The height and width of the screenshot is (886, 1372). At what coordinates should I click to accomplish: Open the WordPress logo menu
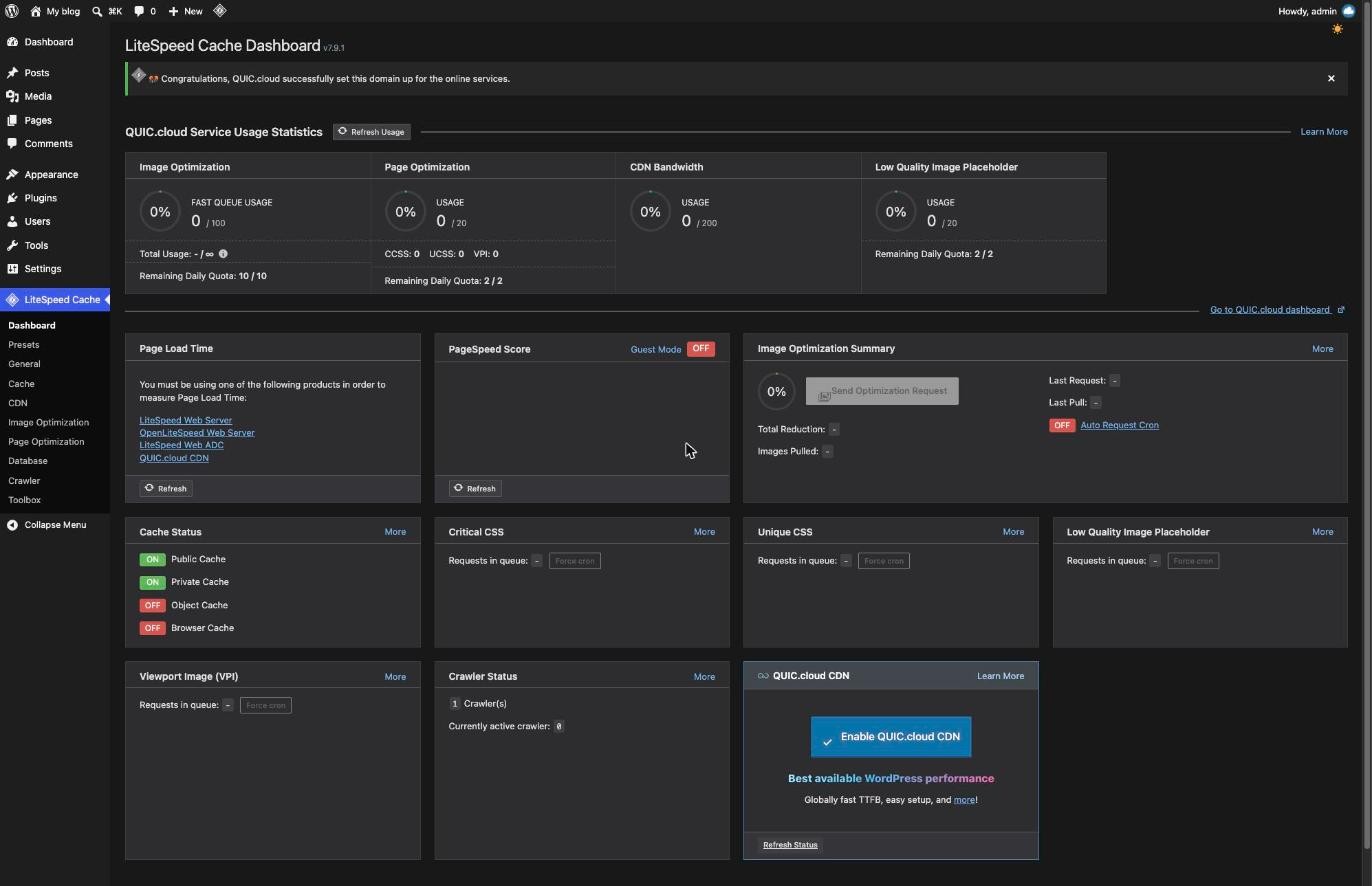[x=12, y=11]
